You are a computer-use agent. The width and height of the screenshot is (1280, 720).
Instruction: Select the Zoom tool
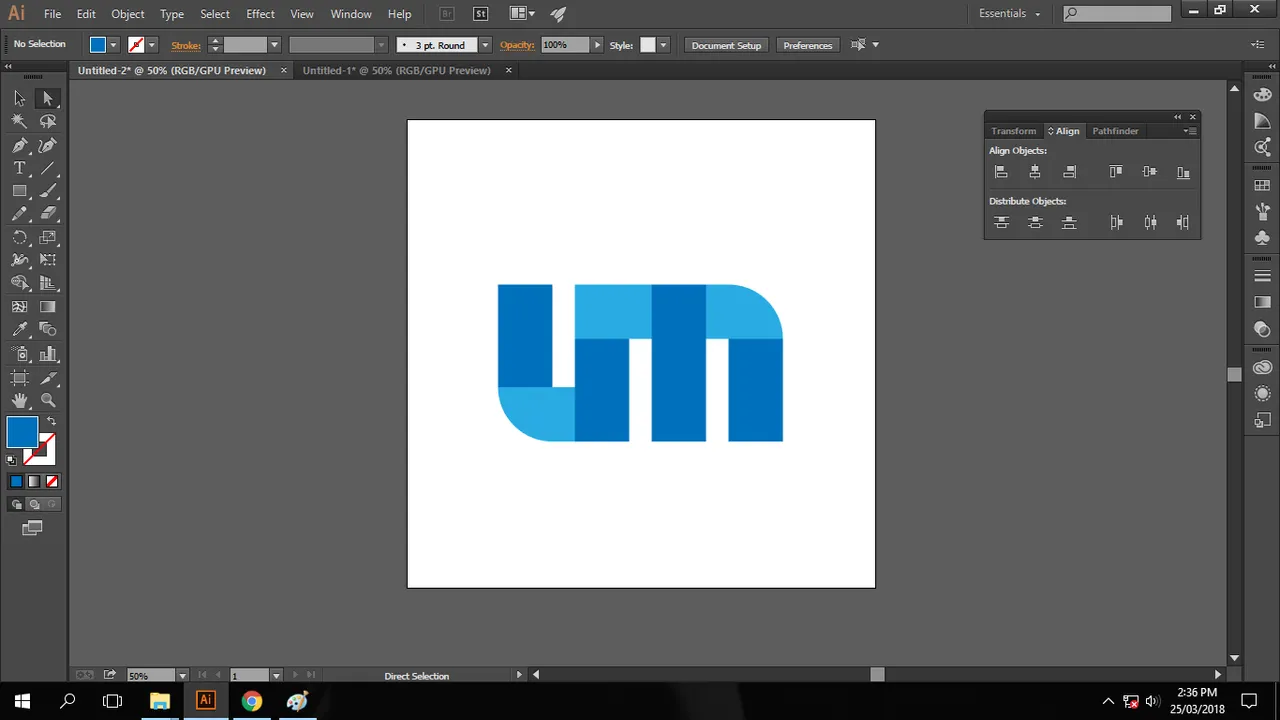(x=48, y=400)
